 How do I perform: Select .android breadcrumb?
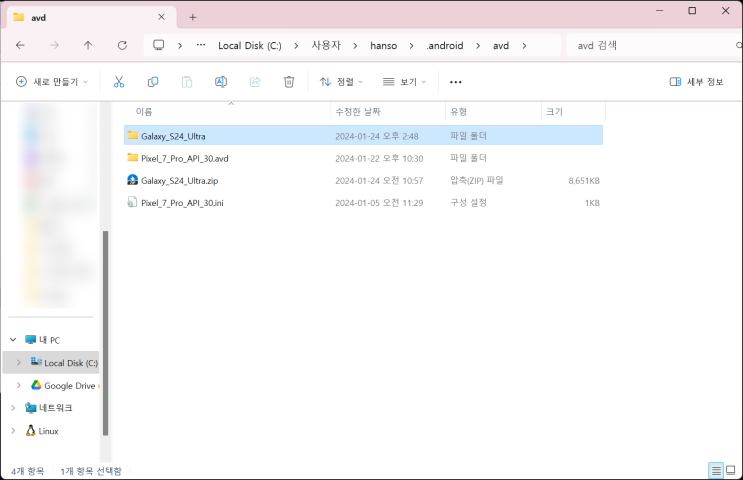444,45
